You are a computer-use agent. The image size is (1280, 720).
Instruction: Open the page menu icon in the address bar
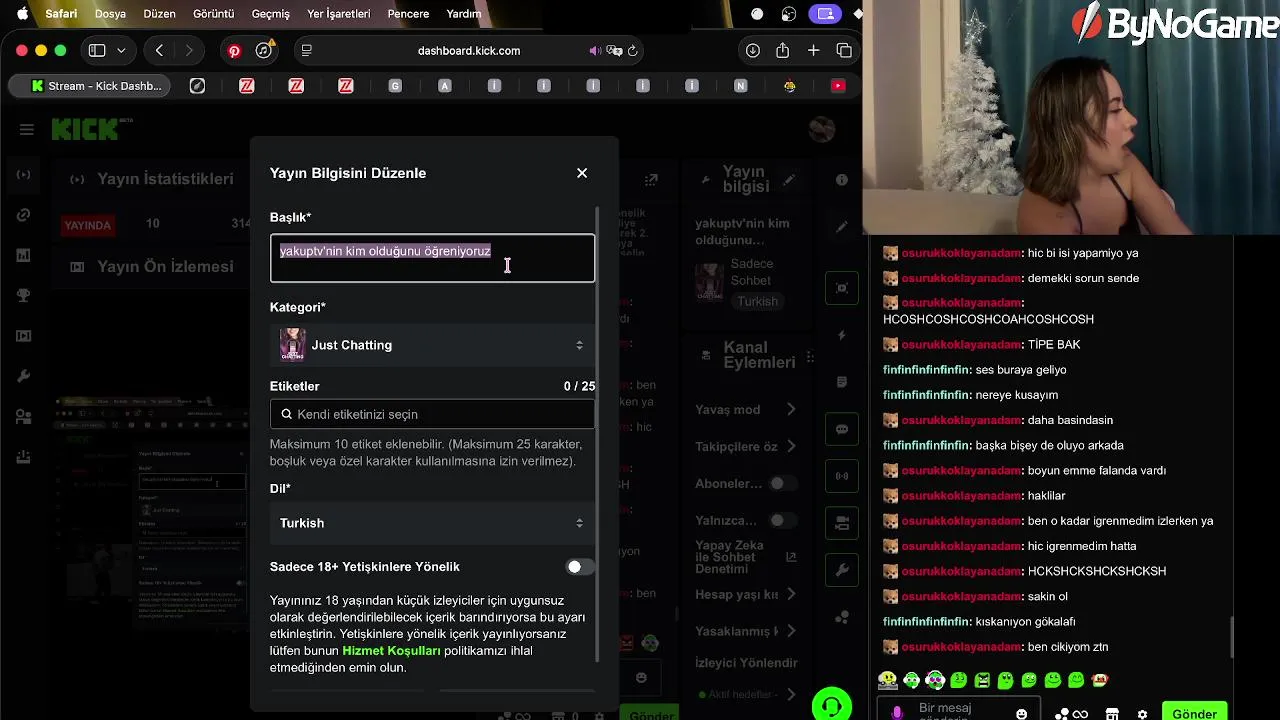(x=306, y=50)
